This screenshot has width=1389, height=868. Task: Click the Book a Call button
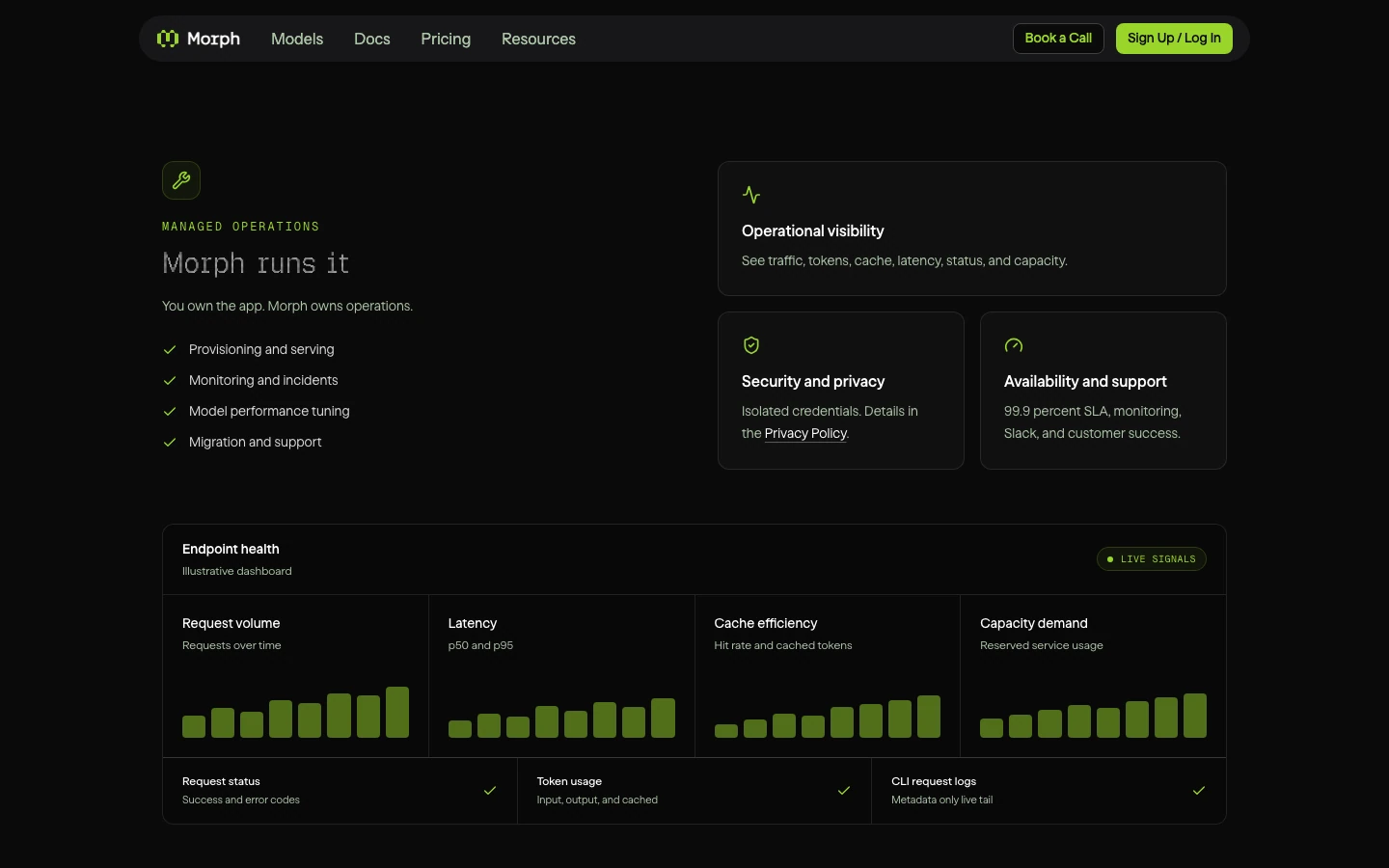[x=1058, y=39]
